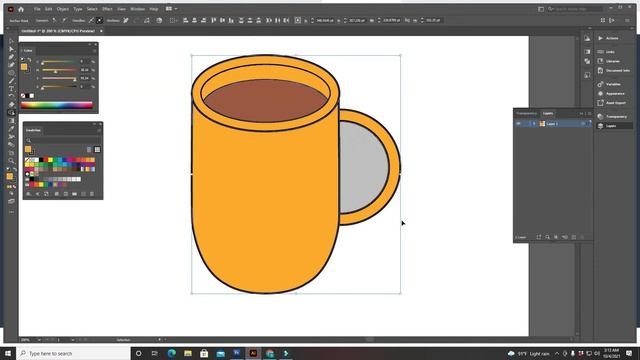The height and width of the screenshot is (360, 640).
Task: Click the orange fill swatch in toolbar
Action: (9, 176)
